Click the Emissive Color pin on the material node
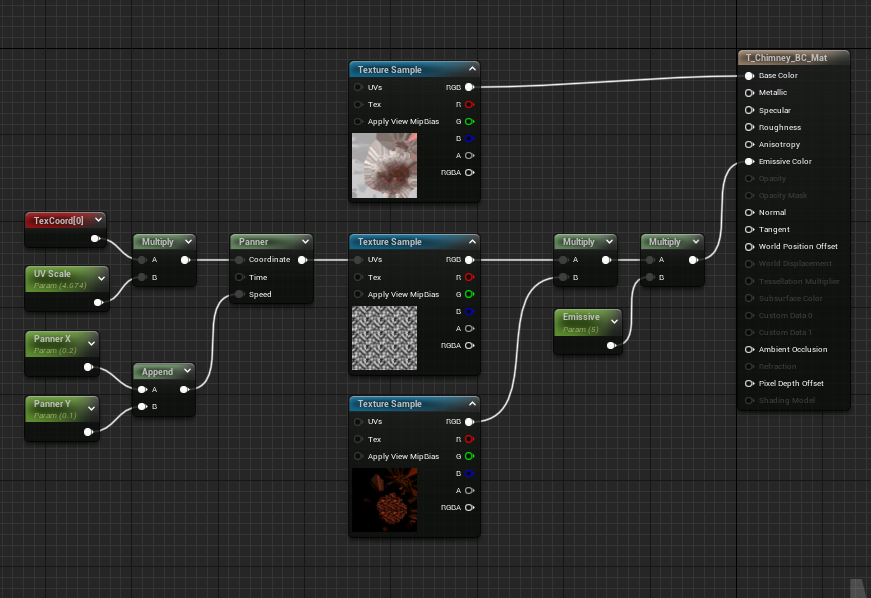The width and height of the screenshot is (871, 598). 749,161
